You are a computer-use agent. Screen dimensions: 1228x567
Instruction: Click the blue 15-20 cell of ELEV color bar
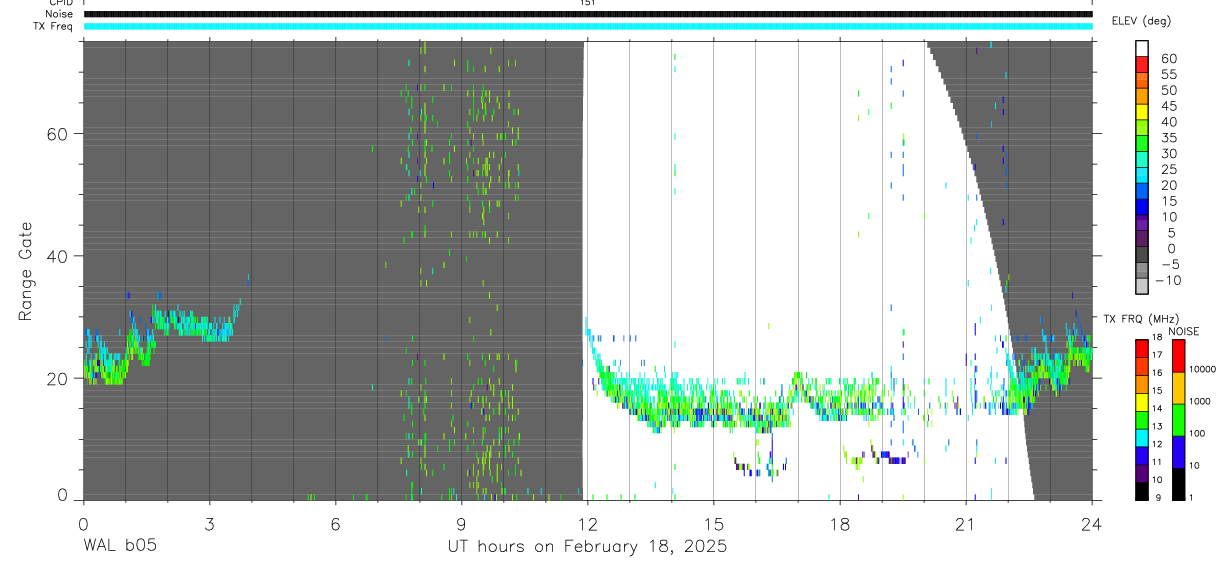pyautogui.click(x=1142, y=192)
